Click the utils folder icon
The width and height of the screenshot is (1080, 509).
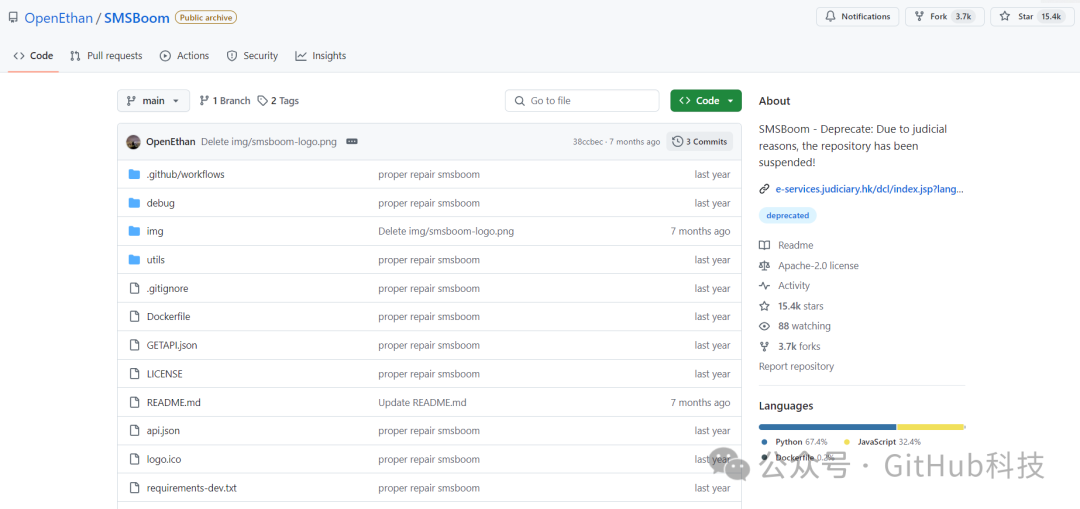point(134,260)
